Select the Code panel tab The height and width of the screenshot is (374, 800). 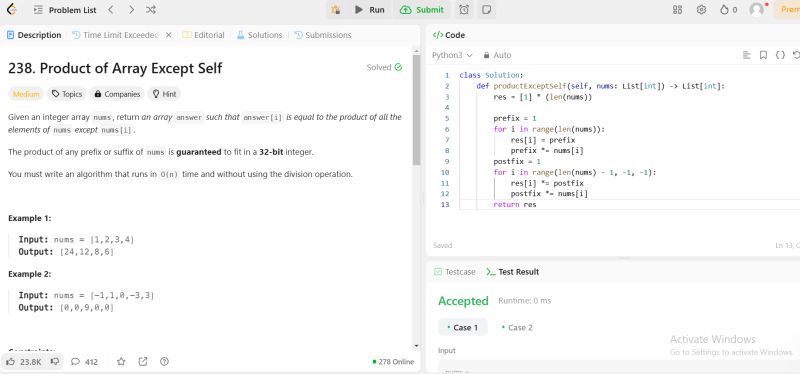point(448,35)
